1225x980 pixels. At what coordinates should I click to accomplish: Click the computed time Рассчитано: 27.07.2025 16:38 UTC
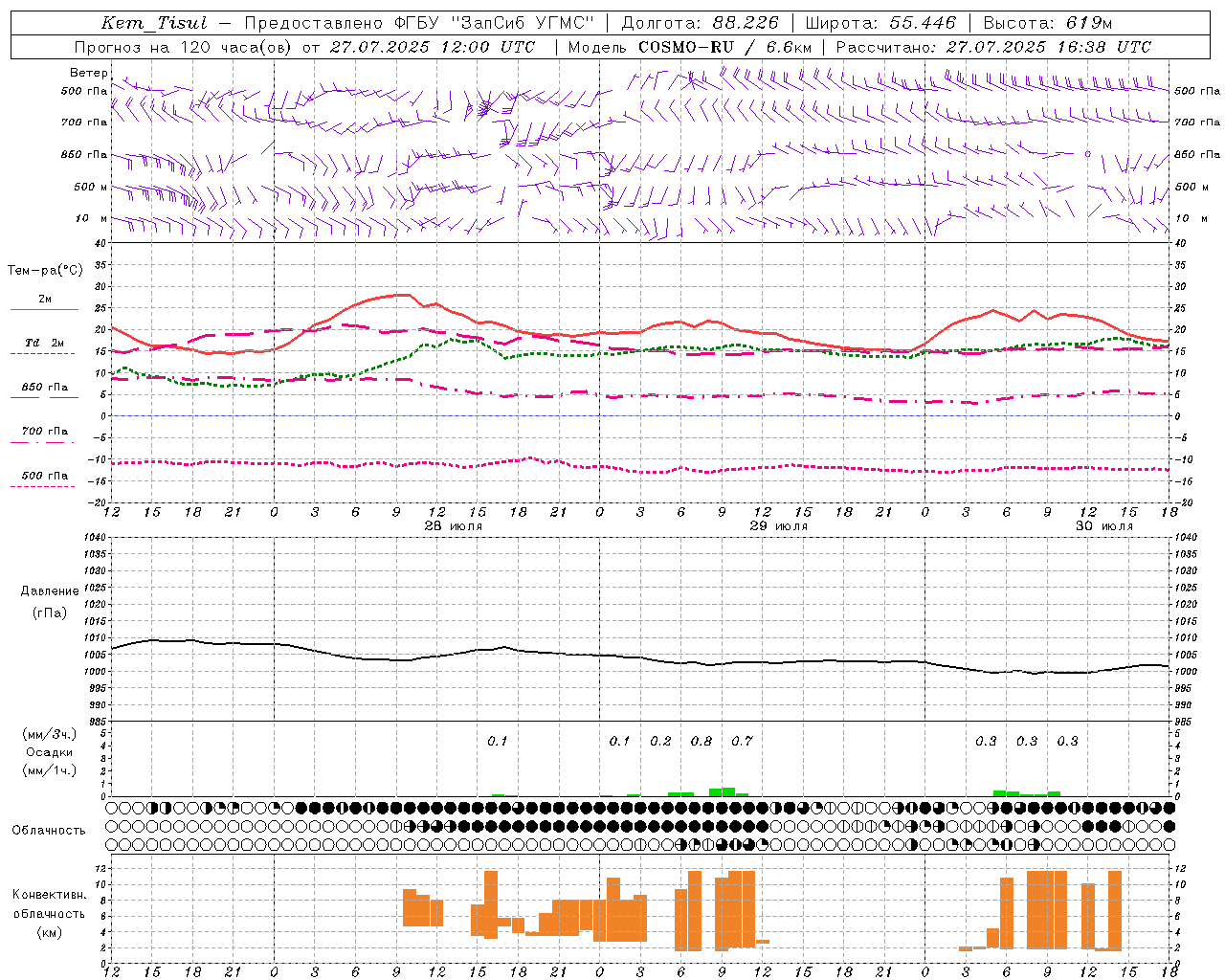993,47
